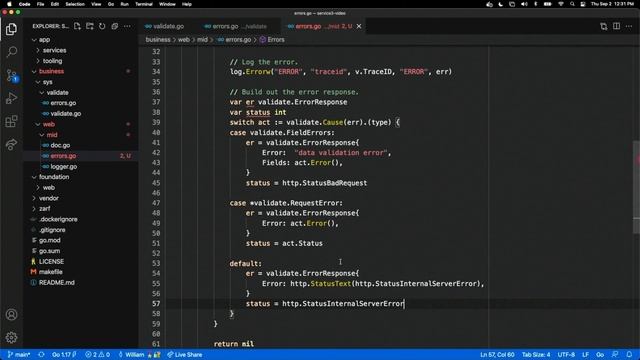Open editor more actions ellipsis

click(x=629, y=26)
